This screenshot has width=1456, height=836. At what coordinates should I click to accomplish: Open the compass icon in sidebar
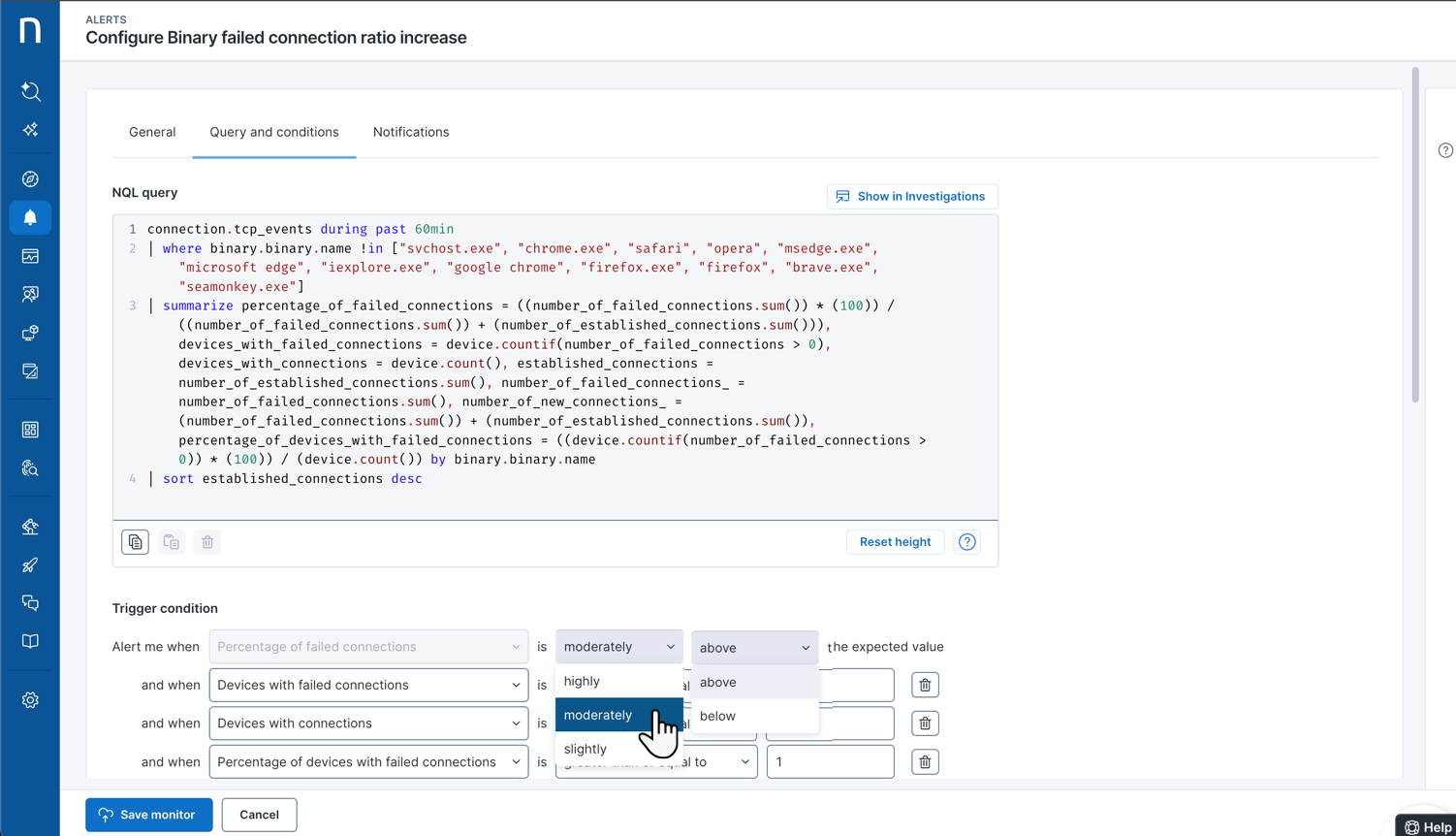pos(30,179)
